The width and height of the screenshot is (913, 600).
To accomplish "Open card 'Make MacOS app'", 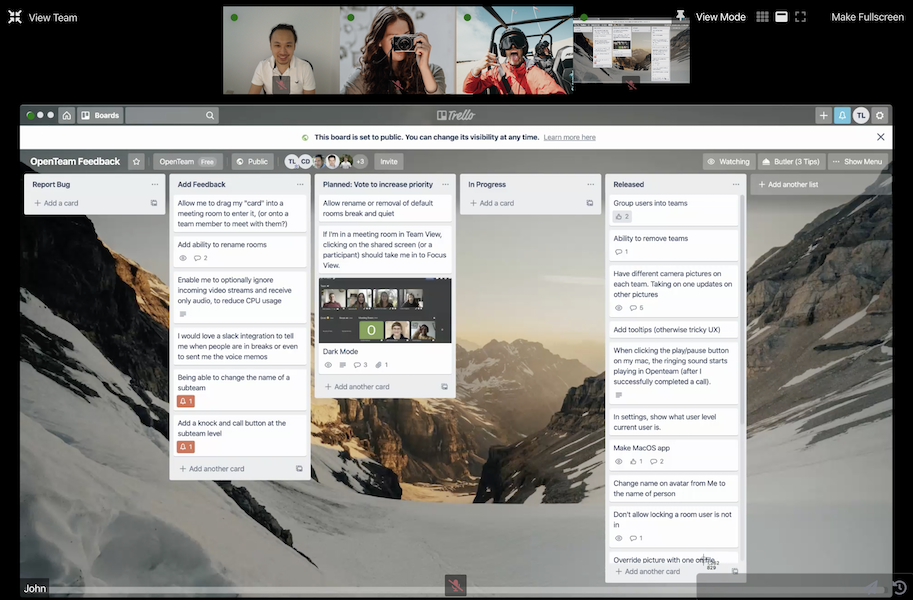I will [x=673, y=454].
